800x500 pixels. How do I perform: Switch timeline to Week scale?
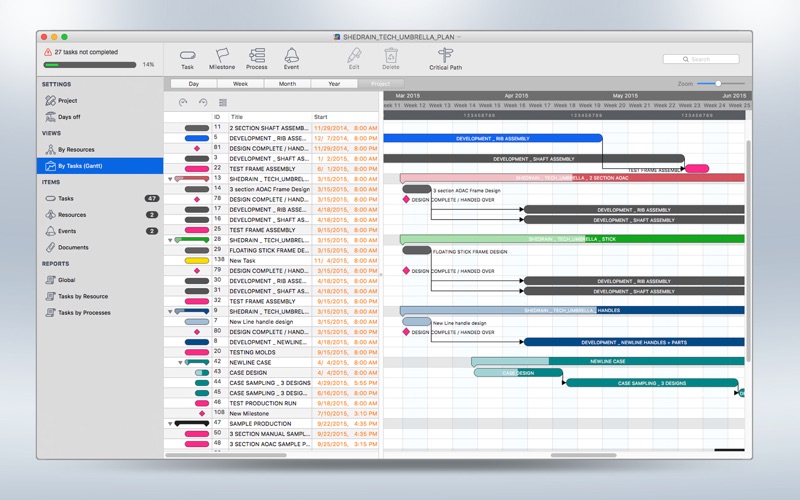(240, 84)
